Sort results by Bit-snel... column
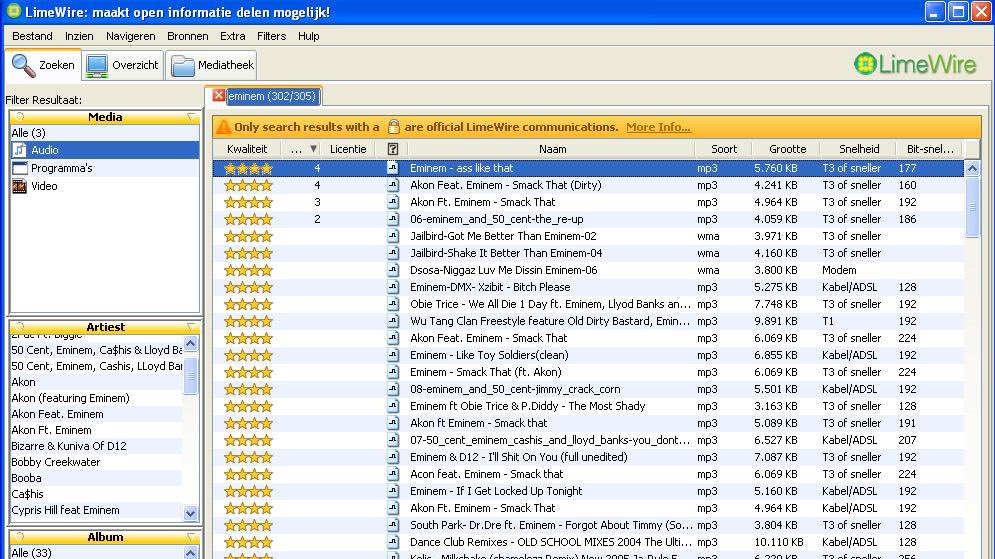The image size is (995, 559). tap(930, 149)
